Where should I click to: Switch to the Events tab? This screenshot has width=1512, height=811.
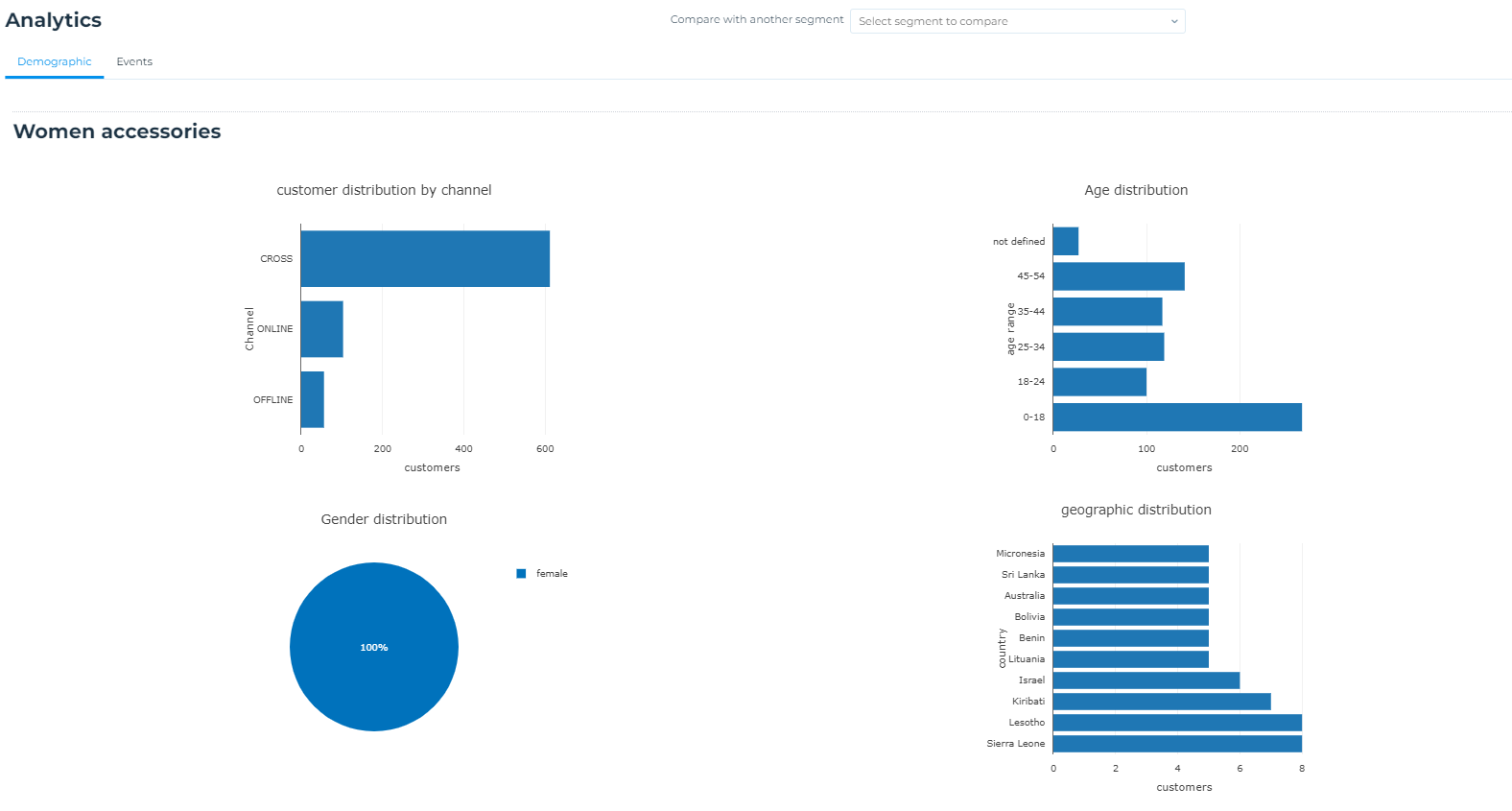(134, 61)
